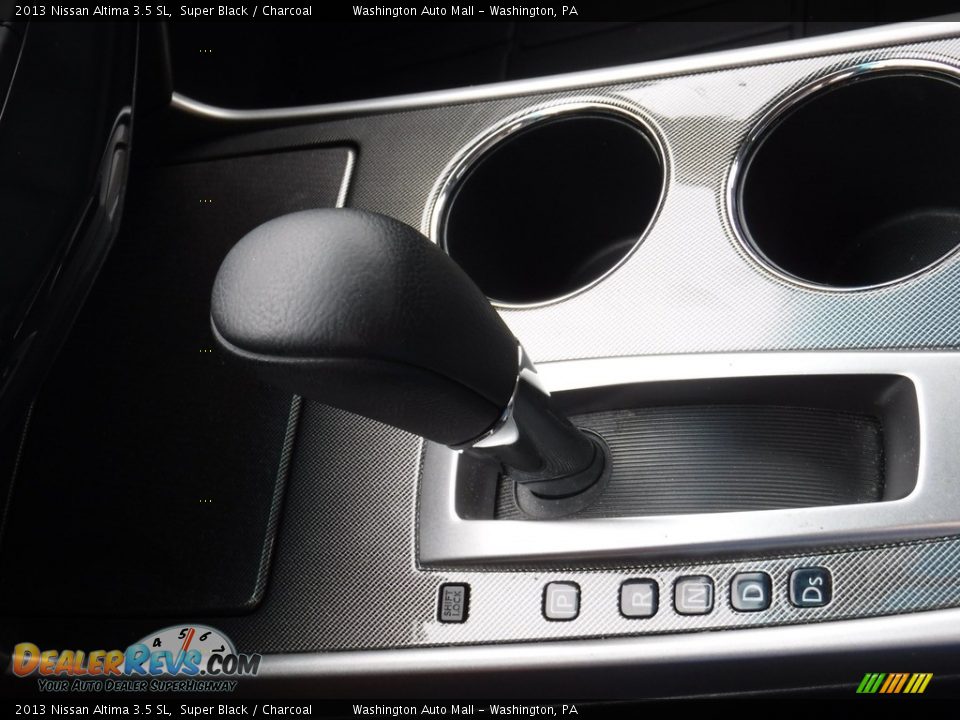The height and width of the screenshot is (720, 960).
Task: Choose the D drive gear indicator
Action: pyautogui.click(x=750, y=591)
